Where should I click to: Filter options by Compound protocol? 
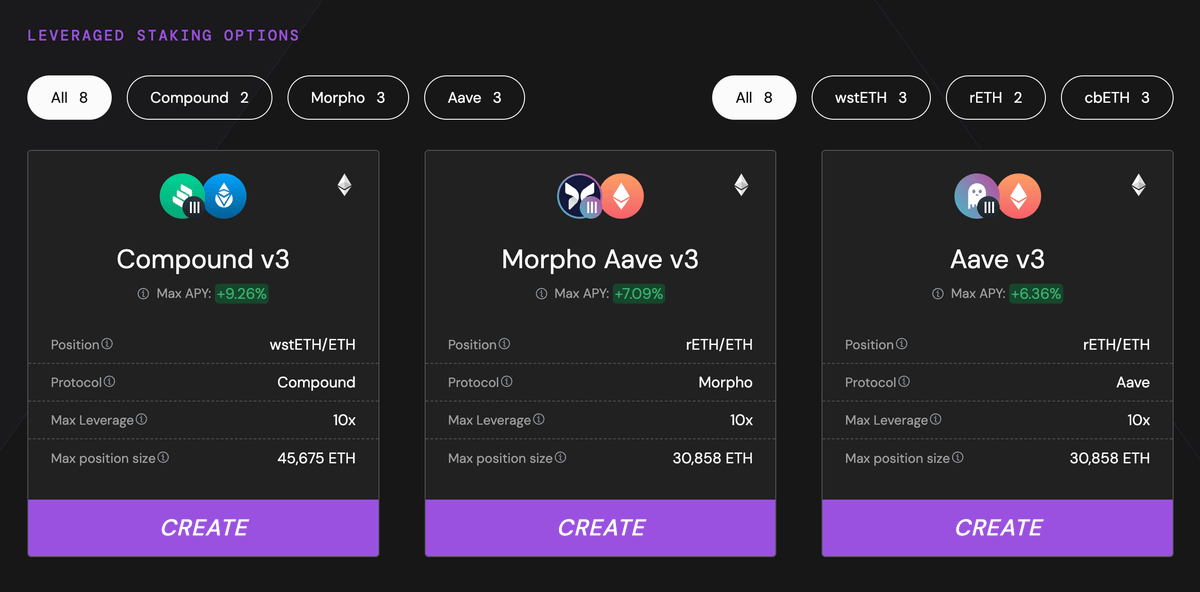199,98
